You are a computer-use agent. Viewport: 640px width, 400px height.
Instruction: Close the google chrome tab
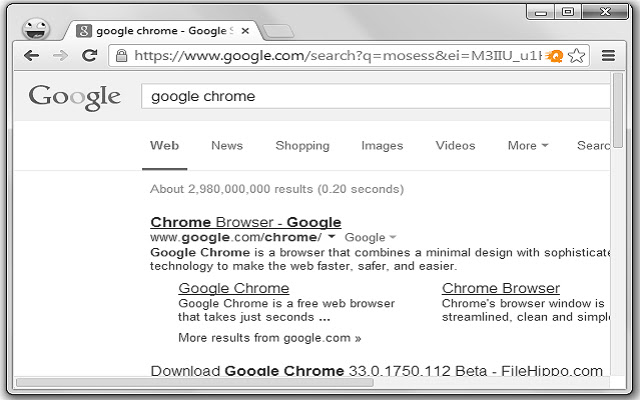246,31
